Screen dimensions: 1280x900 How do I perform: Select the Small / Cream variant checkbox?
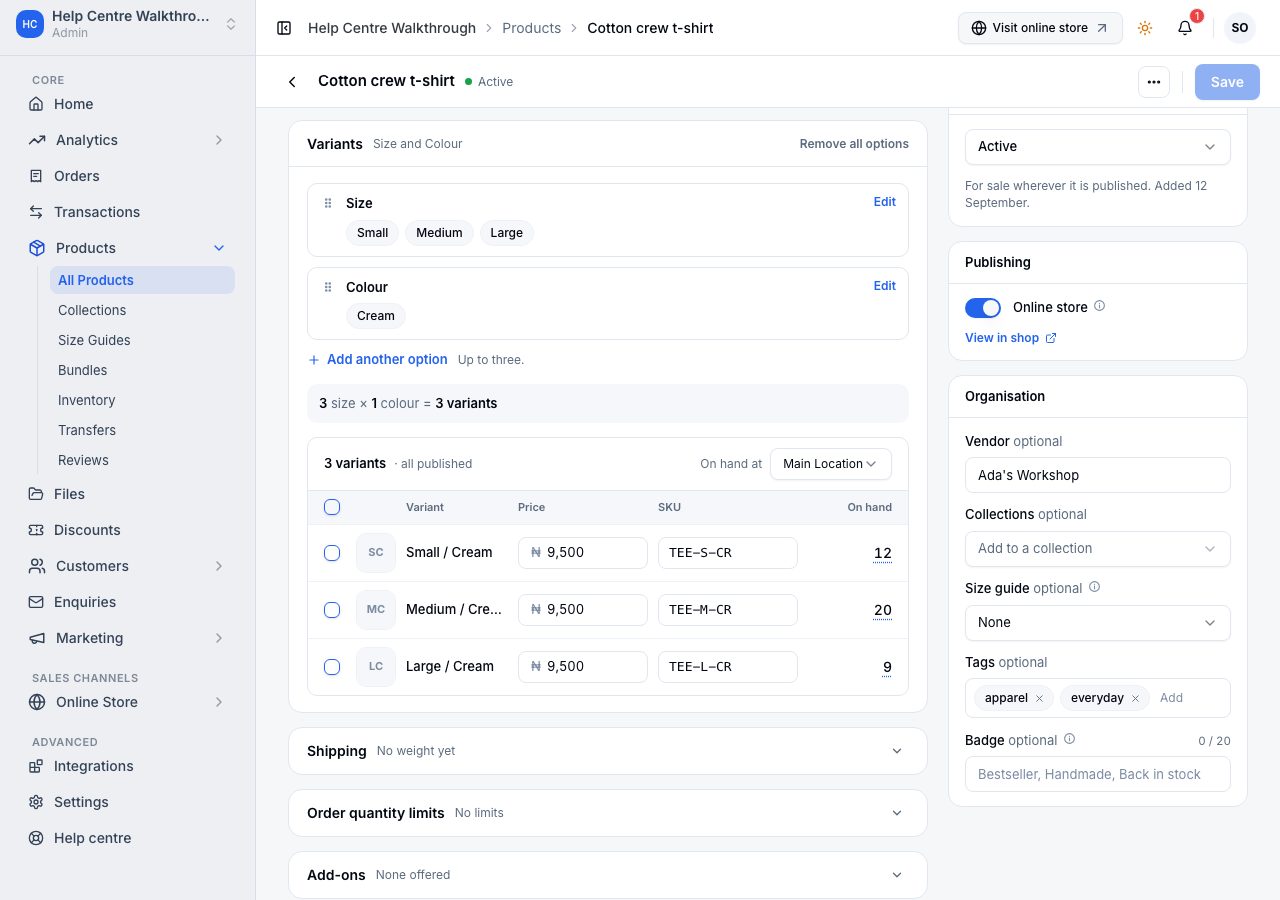point(332,553)
